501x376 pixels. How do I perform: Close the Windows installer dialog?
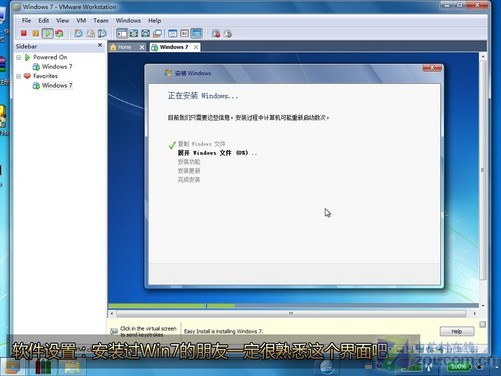point(432,68)
